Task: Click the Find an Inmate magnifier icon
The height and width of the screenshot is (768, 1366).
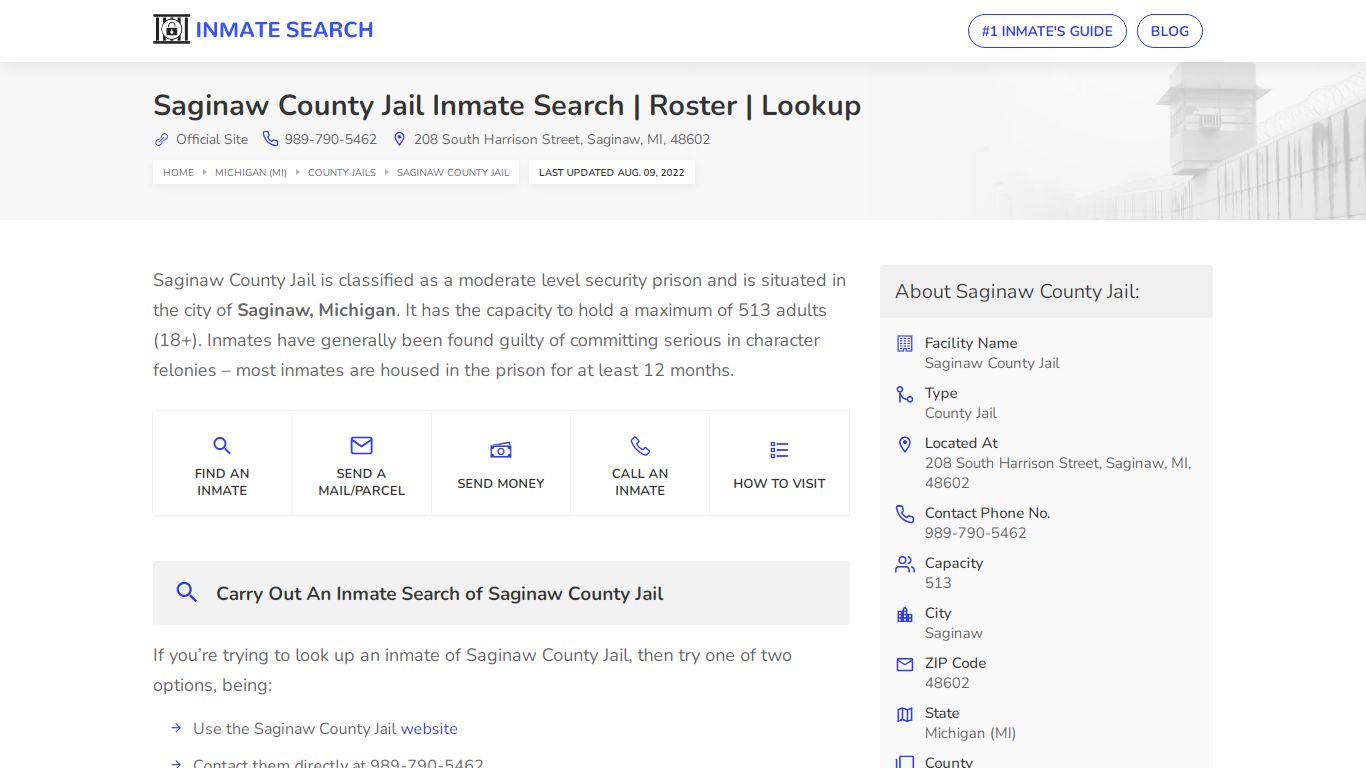Action: coord(222,446)
